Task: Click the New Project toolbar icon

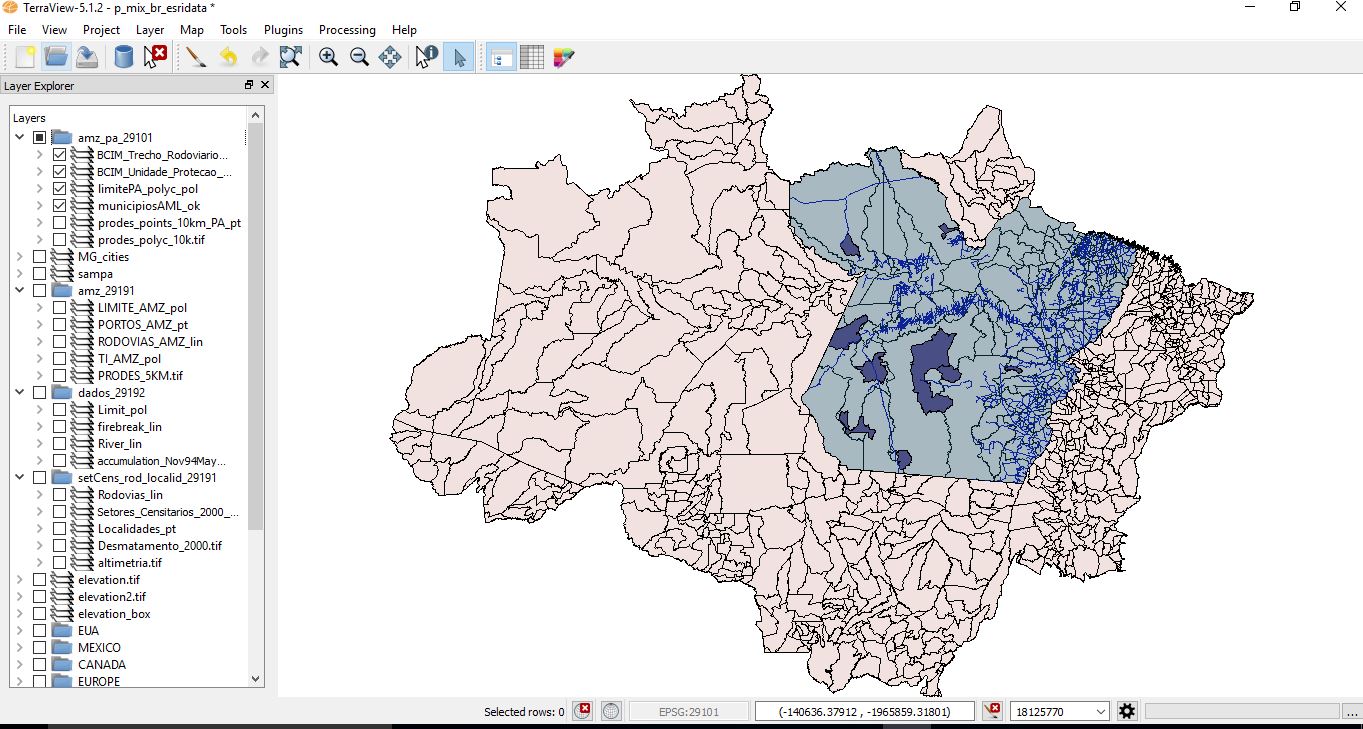Action: pyautogui.click(x=25, y=57)
